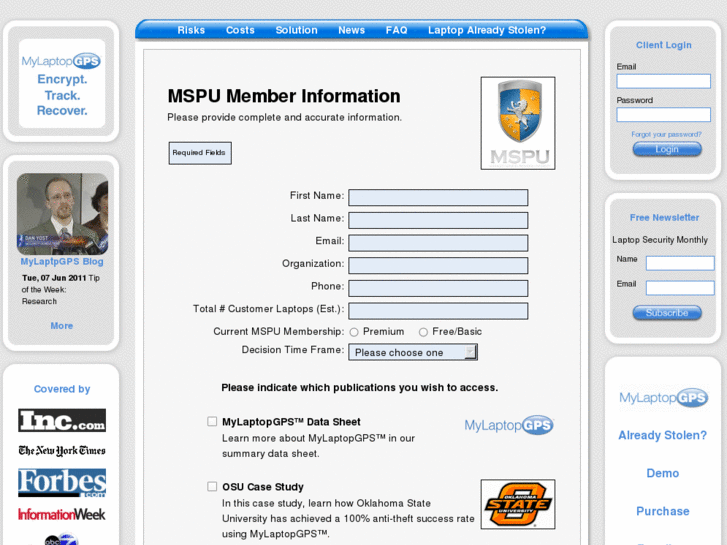Click Forgot your password link

click(666, 134)
